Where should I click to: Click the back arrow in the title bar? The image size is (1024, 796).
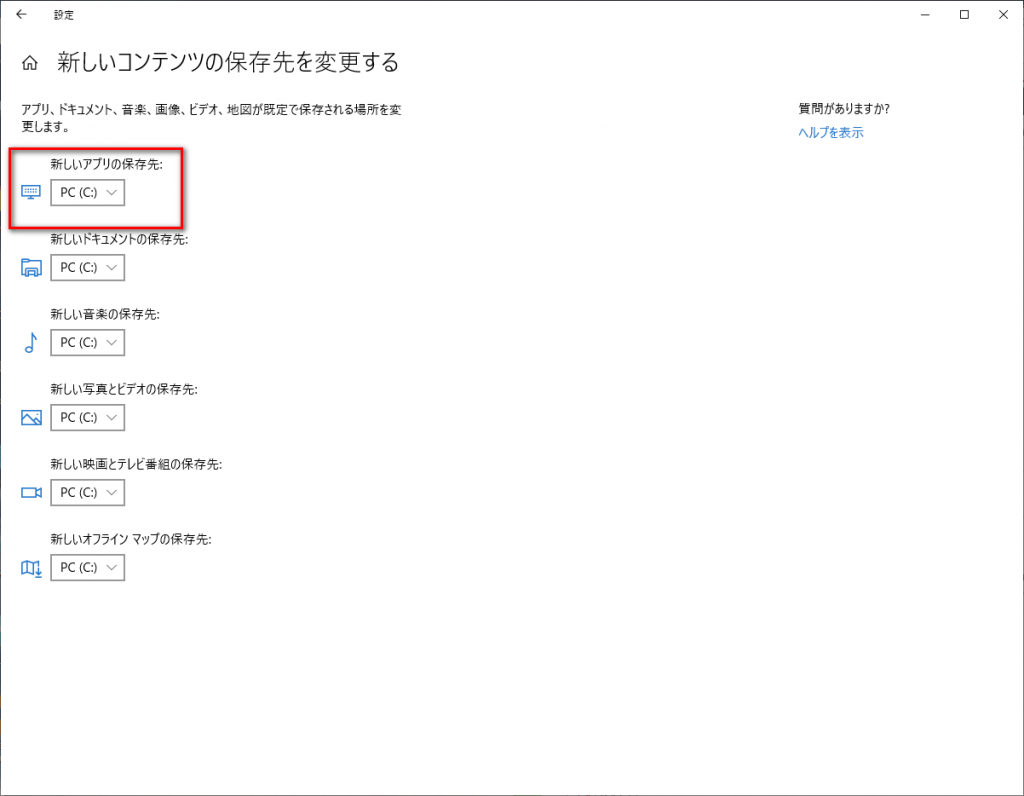pos(21,15)
